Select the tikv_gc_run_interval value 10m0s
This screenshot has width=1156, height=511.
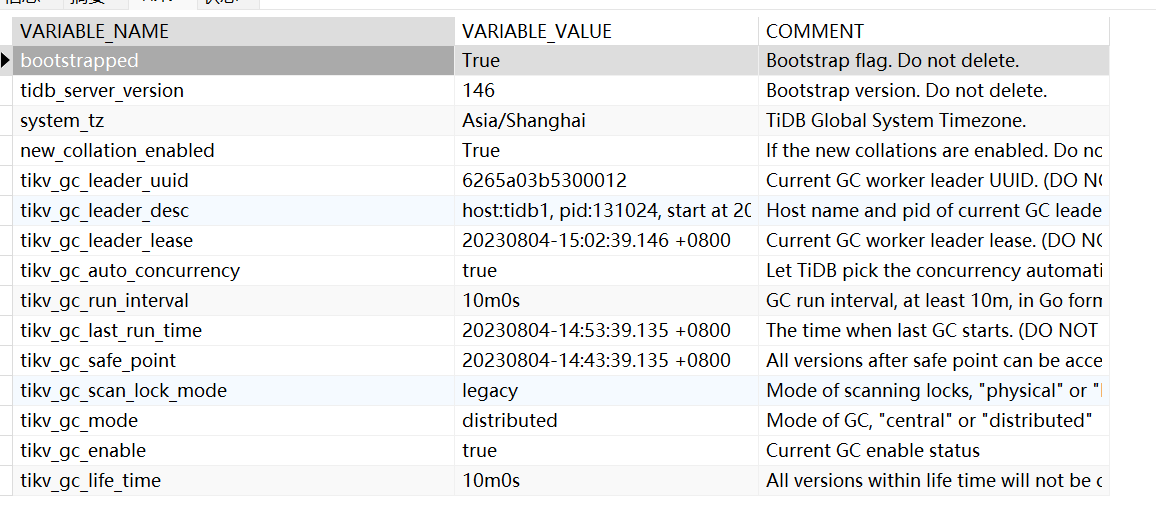(x=491, y=301)
